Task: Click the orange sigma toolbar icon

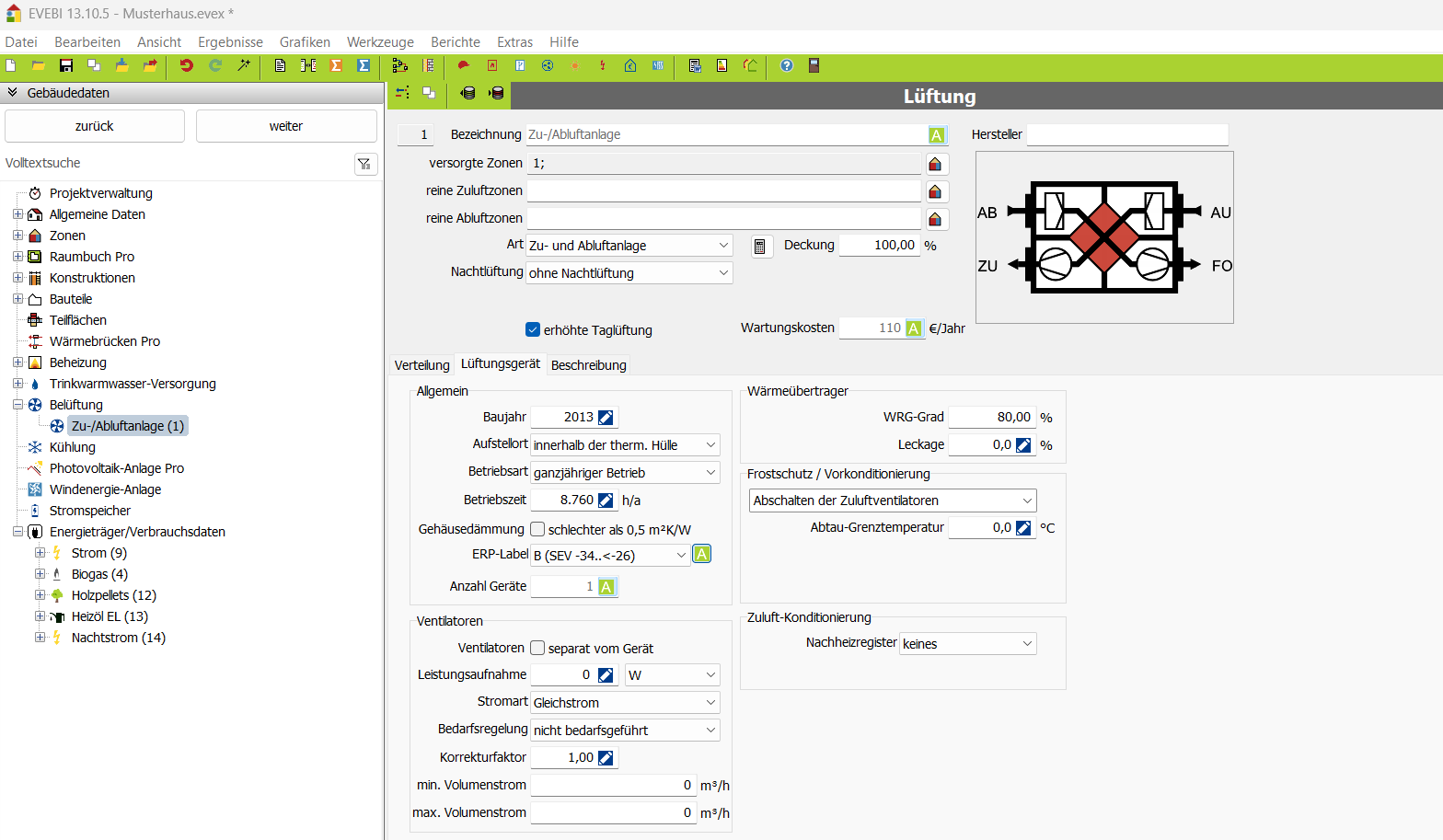Action: click(x=336, y=65)
